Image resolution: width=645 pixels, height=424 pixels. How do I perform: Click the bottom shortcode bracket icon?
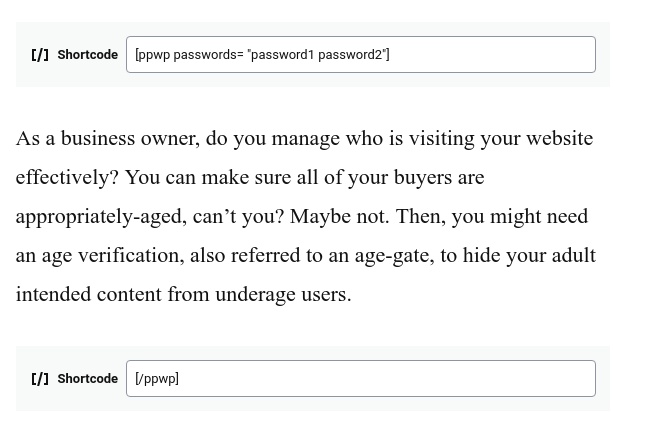point(40,379)
